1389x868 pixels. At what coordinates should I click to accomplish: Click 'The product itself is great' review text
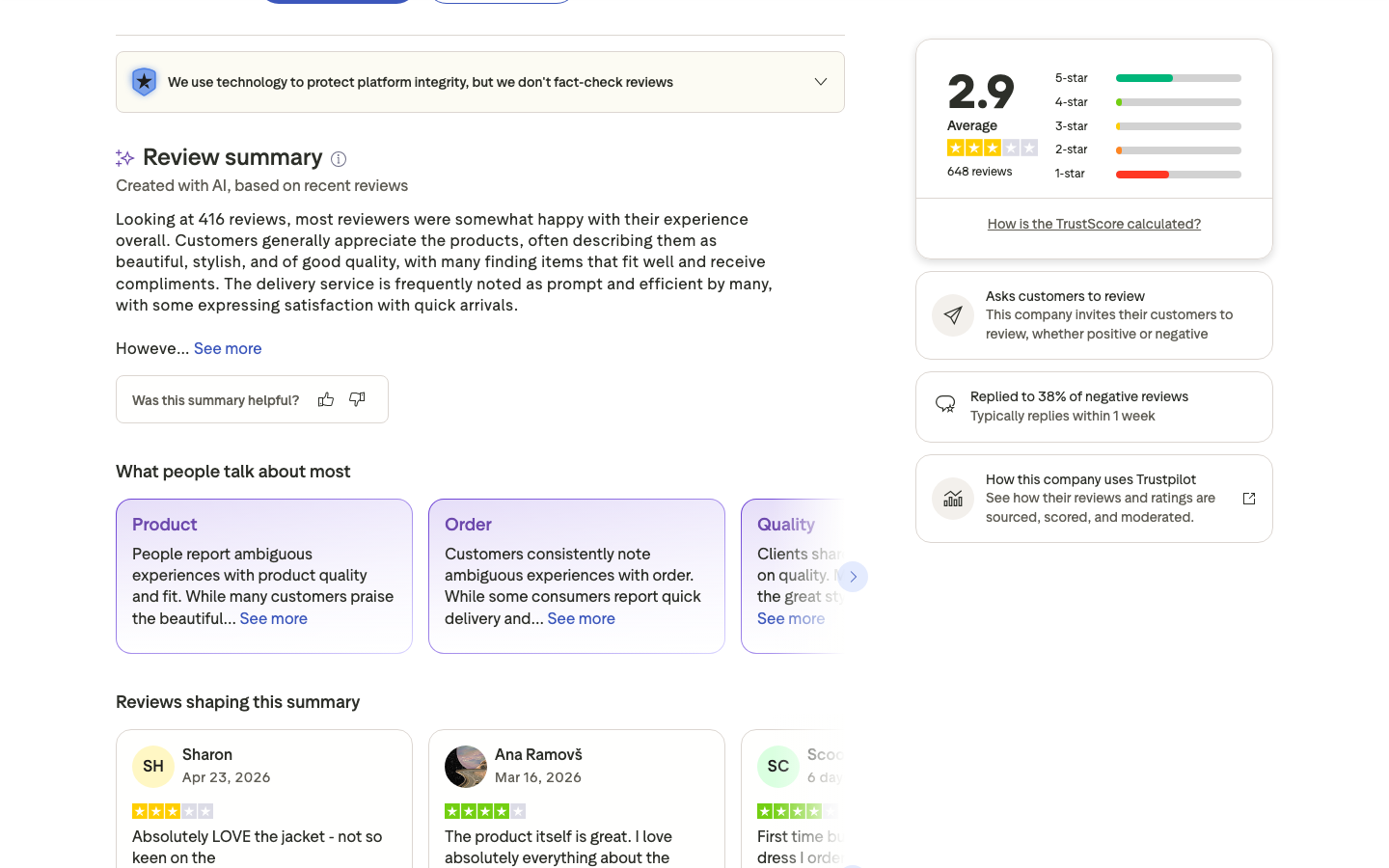tap(558, 847)
